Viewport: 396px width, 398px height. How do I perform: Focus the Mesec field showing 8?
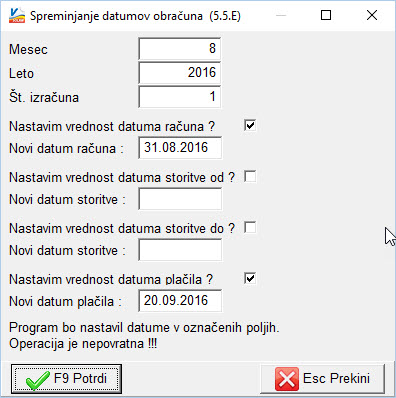(179, 49)
